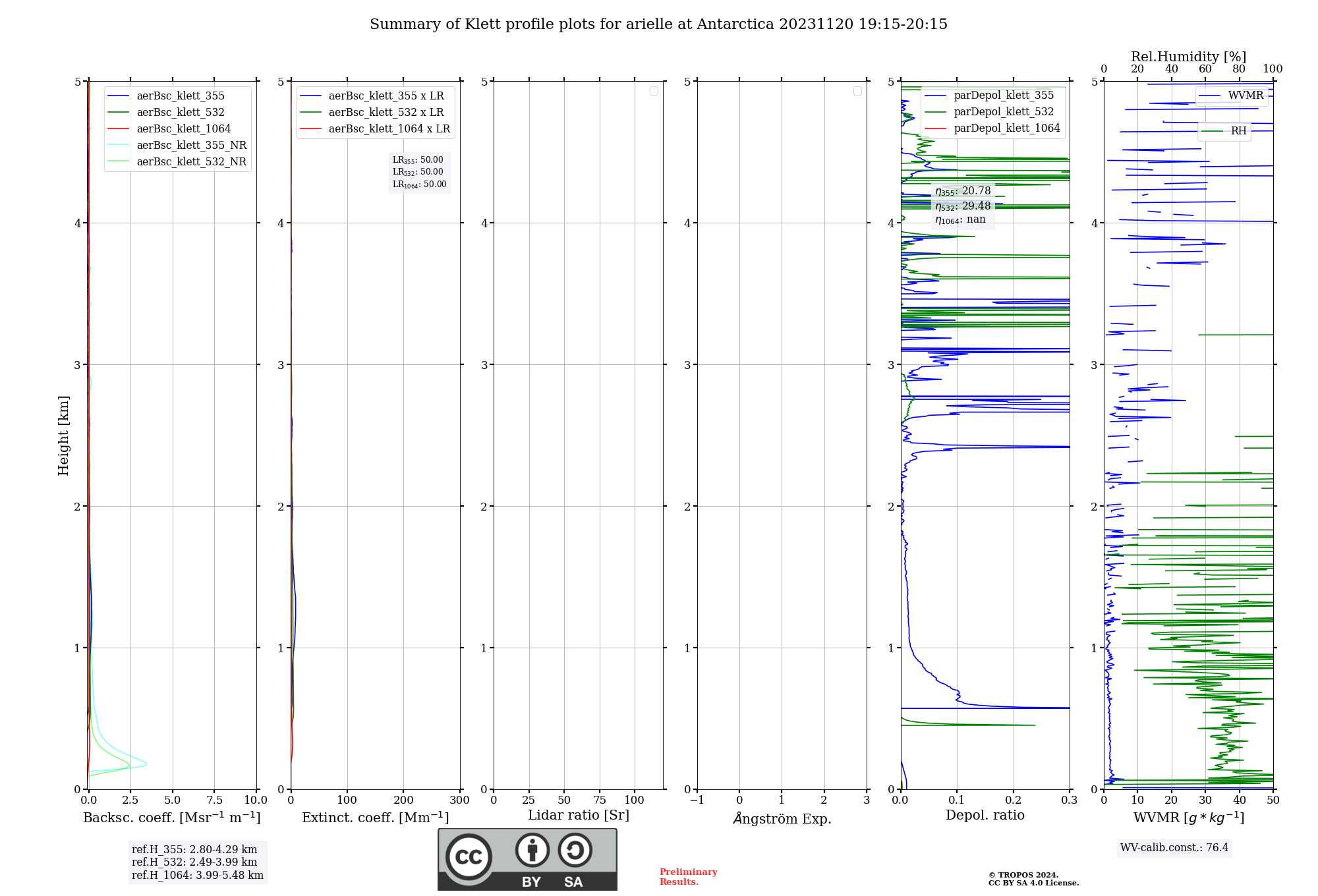
Task: Click the empty legend box in Ångström plot
Action: coord(857,91)
